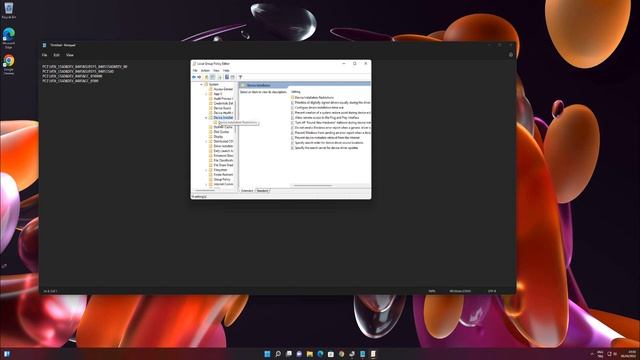Expand the Internet Communication tree node
The image size is (640, 360).
click(x=206, y=184)
